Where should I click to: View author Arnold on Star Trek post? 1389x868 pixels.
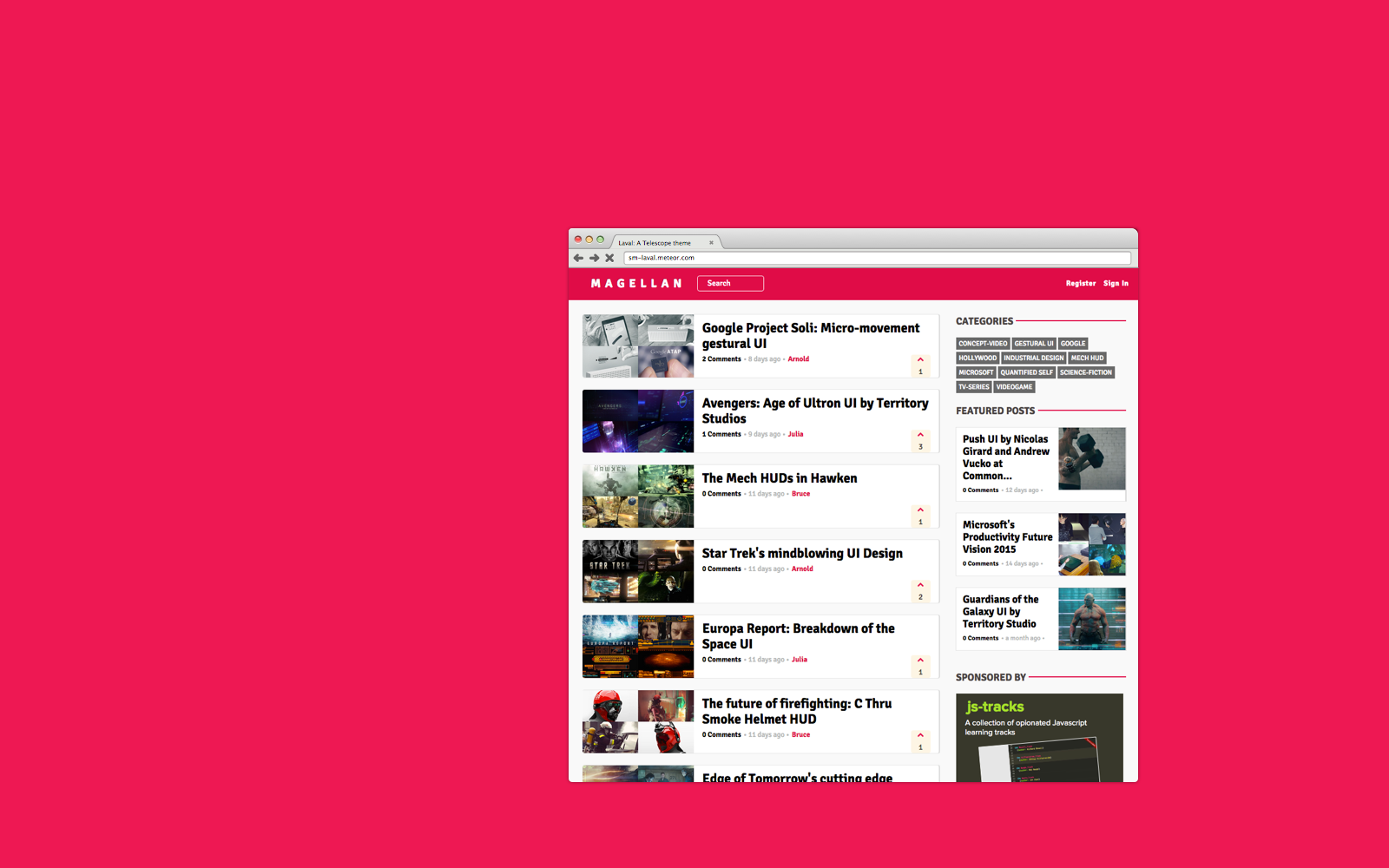coord(802,569)
